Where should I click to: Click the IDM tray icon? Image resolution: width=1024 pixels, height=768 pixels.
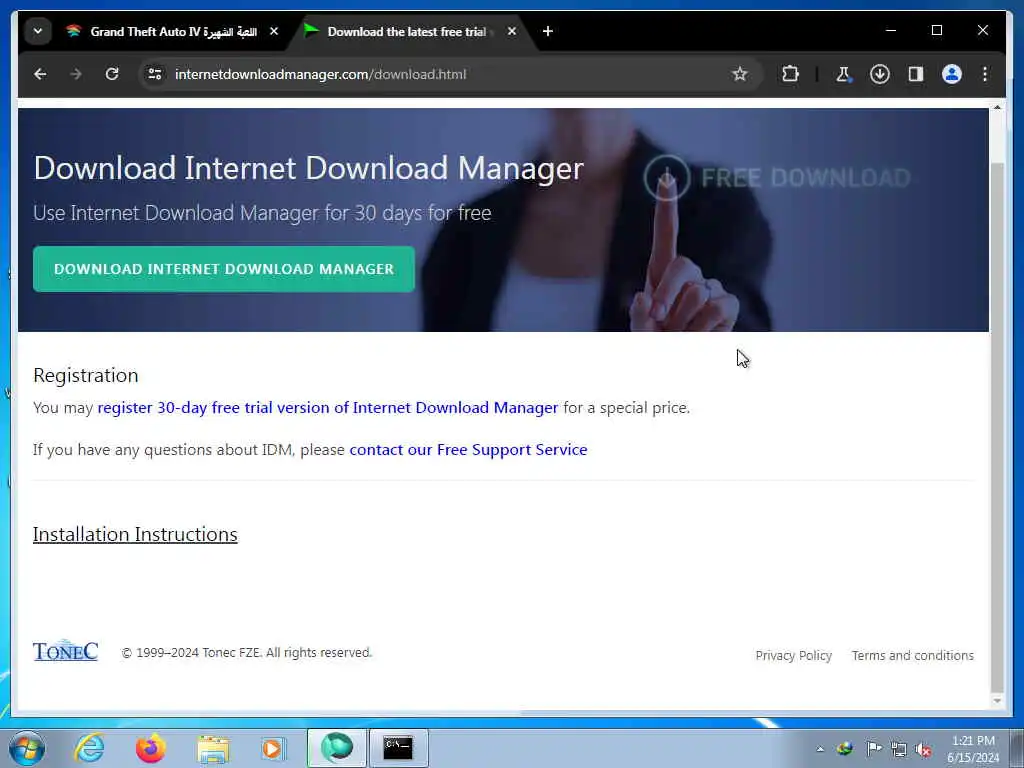click(844, 749)
